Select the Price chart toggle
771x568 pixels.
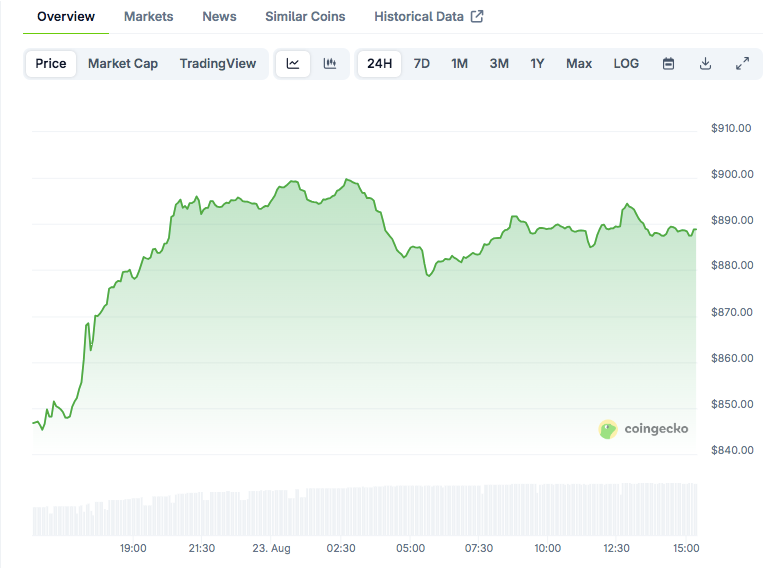[x=51, y=63]
